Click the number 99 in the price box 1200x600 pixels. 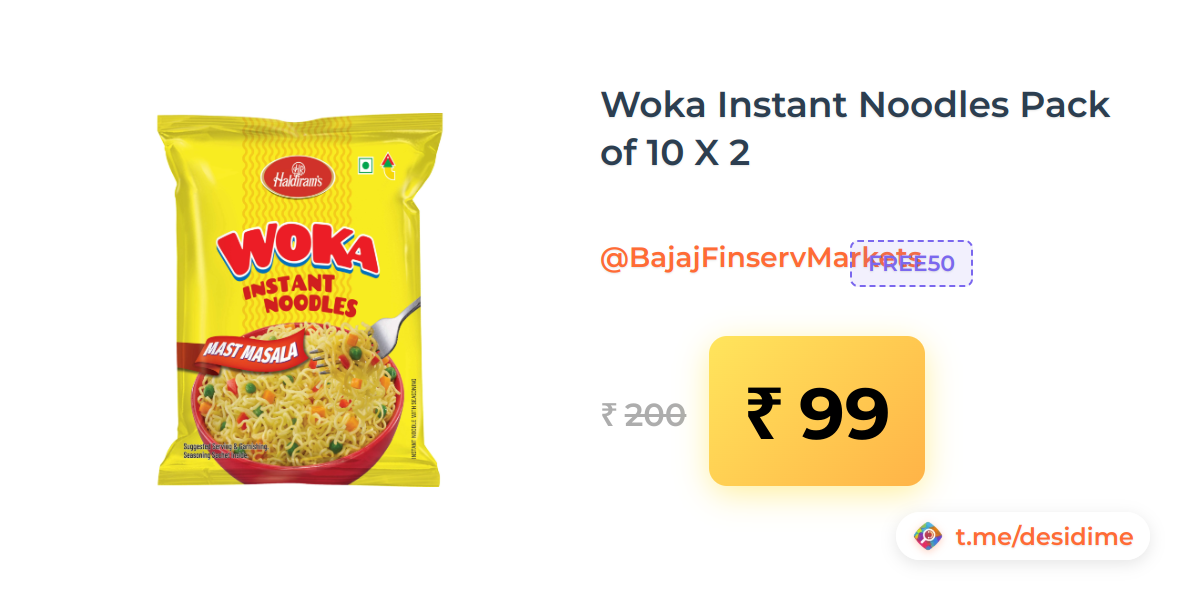[x=844, y=413]
